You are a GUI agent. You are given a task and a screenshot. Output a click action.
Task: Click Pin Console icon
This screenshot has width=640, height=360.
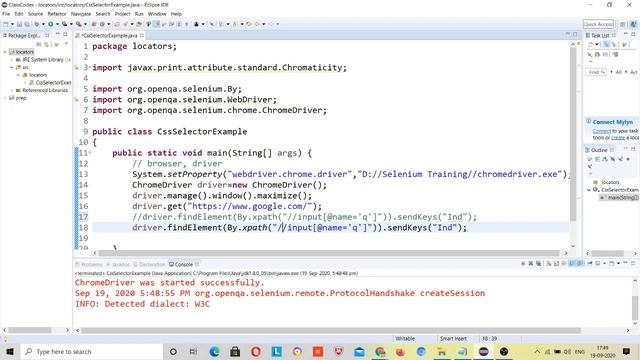click(590, 264)
